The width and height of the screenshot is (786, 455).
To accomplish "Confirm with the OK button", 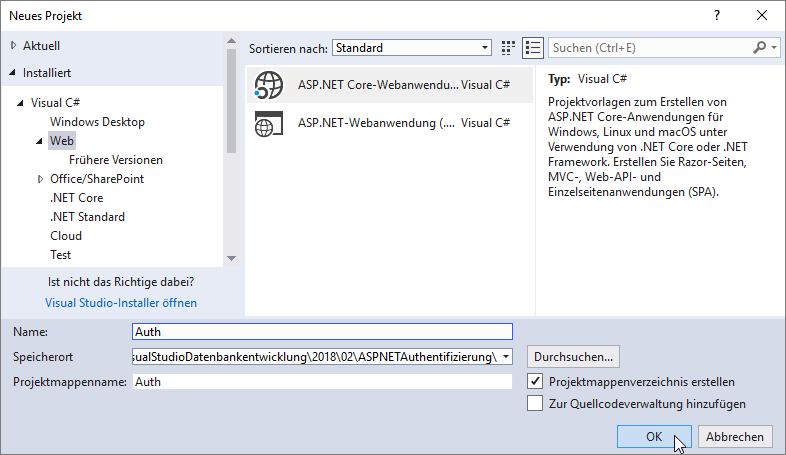I will (x=654, y=436).
